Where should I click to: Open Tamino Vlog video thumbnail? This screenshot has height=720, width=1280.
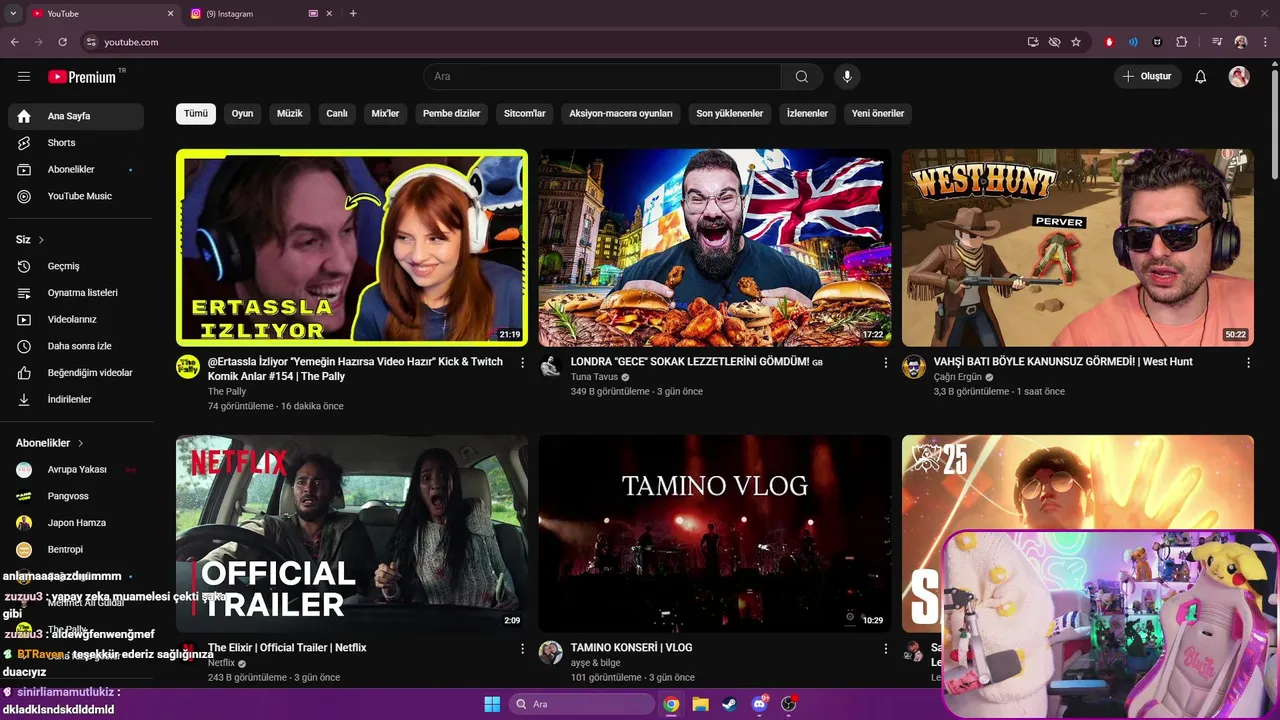pos(715,533)
